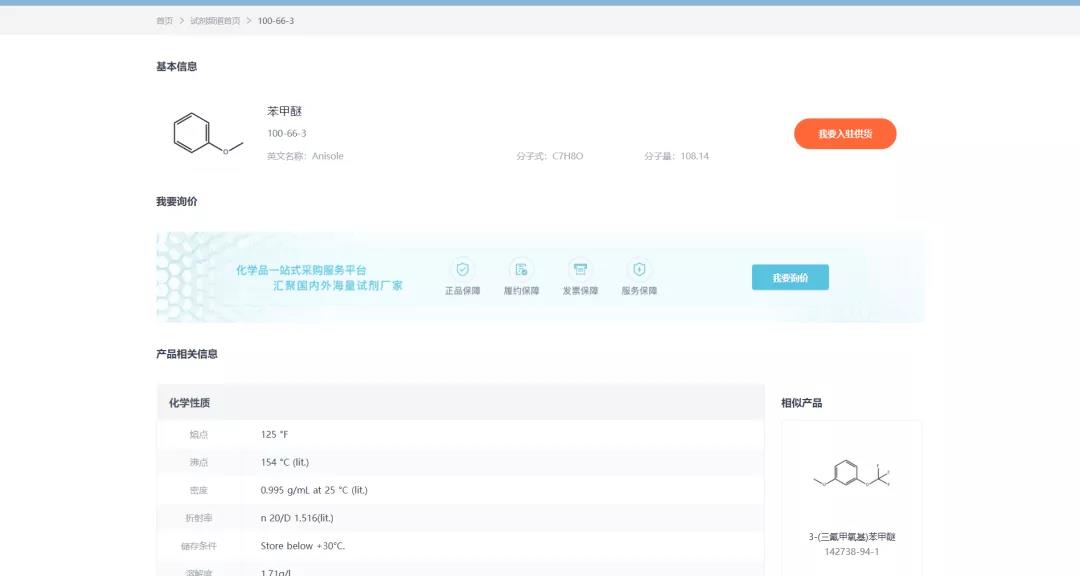Click the 基本信息 section heading

pos(176,67)
